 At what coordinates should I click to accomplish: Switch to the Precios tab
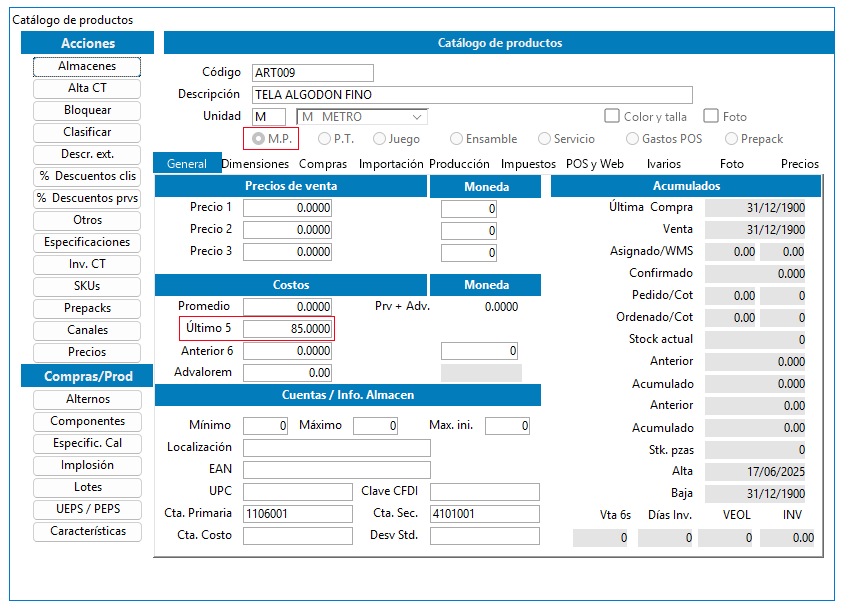click(x=800, y=164)
